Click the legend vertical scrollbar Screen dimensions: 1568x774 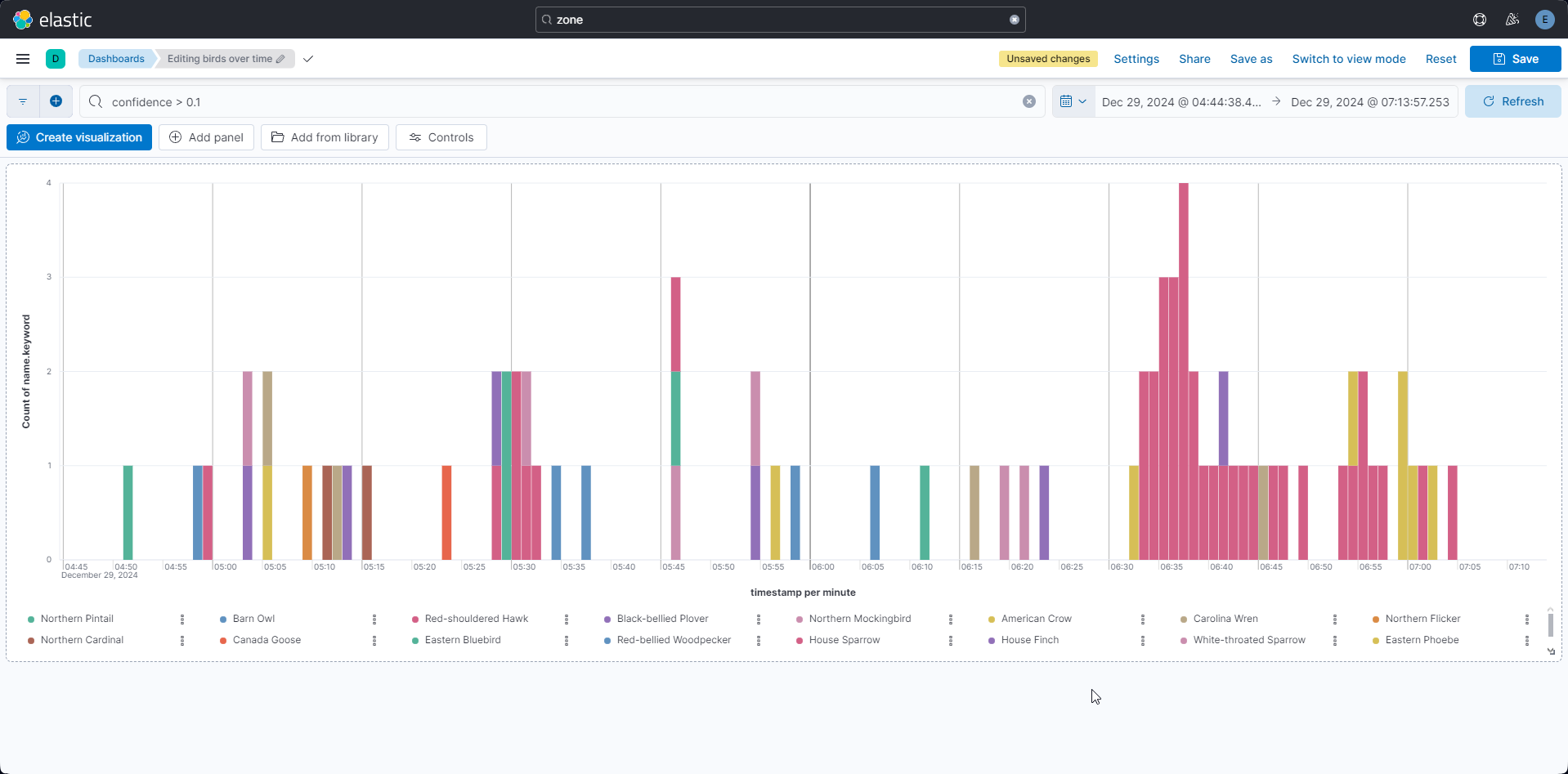point(1550,624)
